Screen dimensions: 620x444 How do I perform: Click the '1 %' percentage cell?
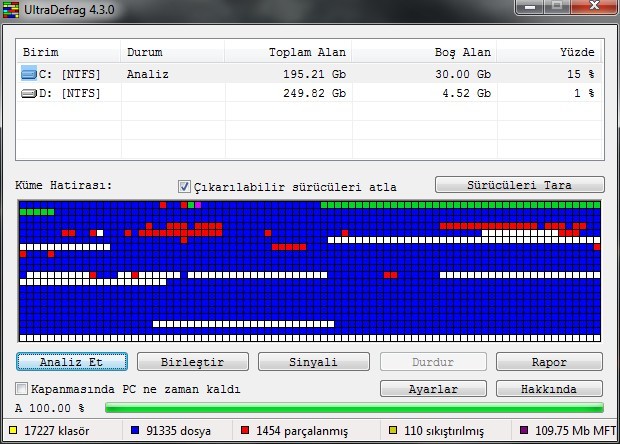click(584, 93)
